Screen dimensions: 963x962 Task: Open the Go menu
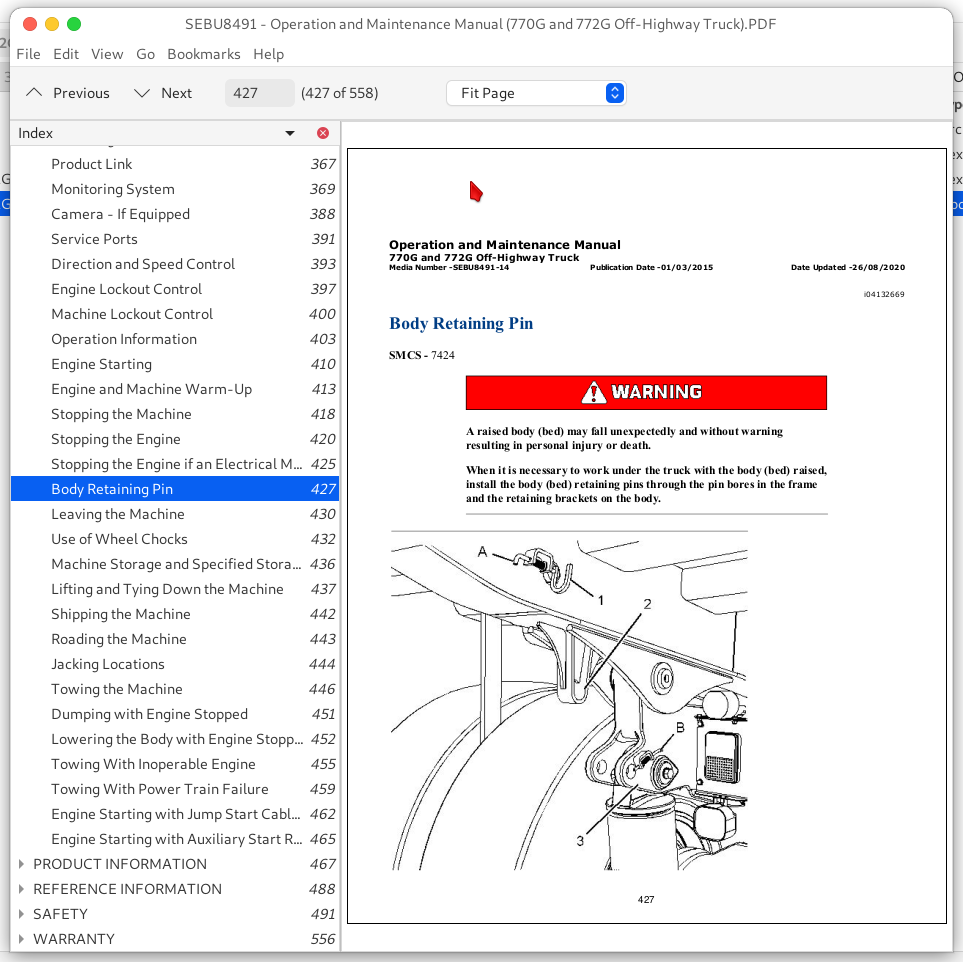pyautogui.click(x=145, y=54)
